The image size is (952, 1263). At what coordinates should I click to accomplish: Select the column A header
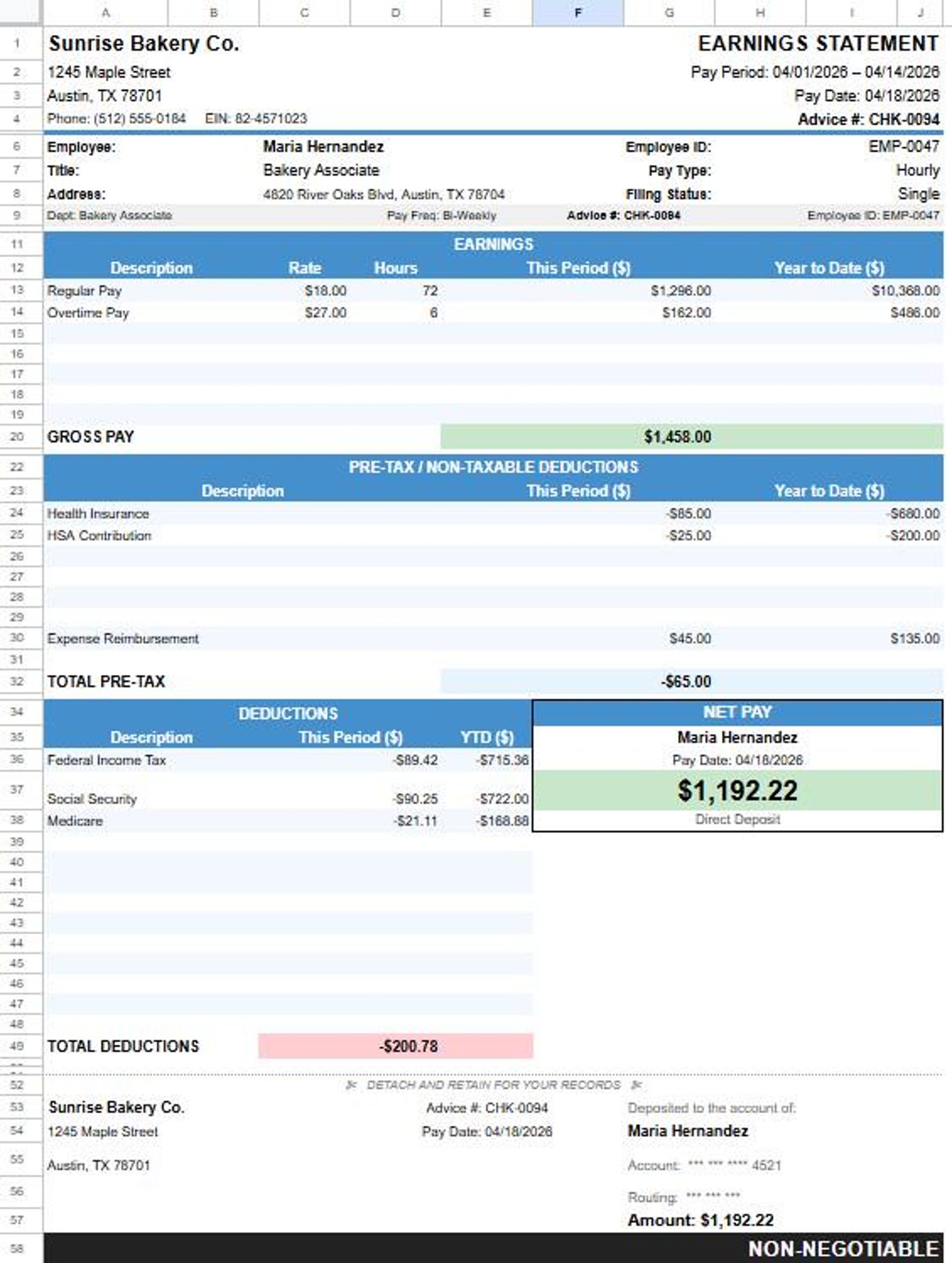(106, 13)
